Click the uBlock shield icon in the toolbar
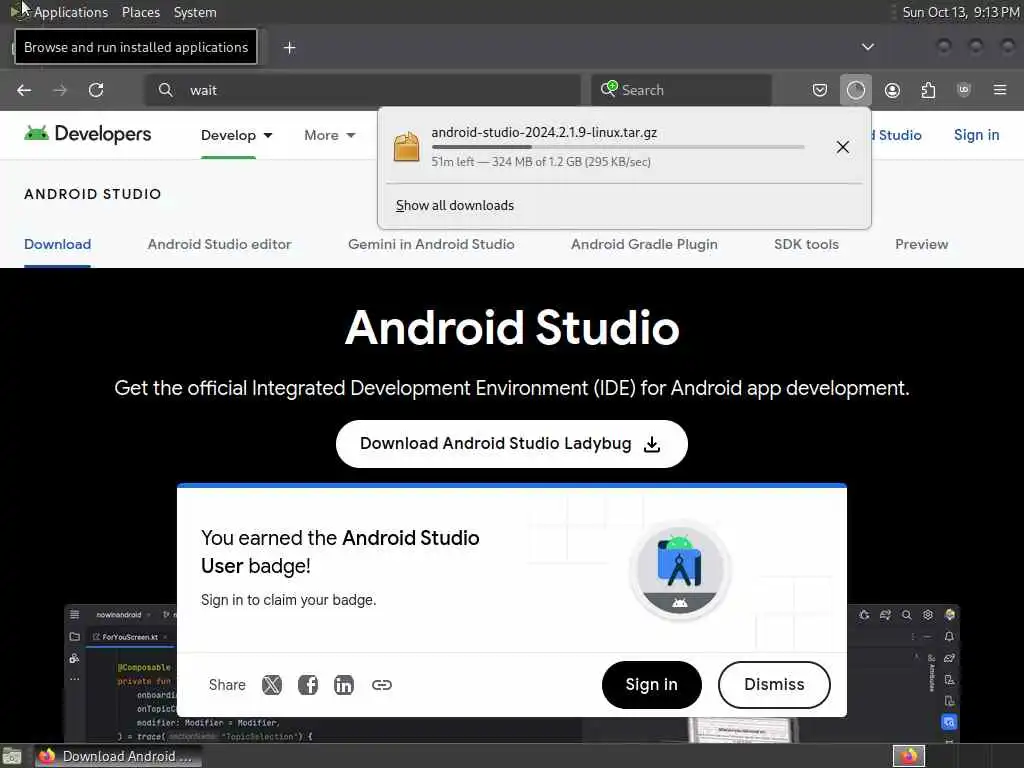 point(964,90)
